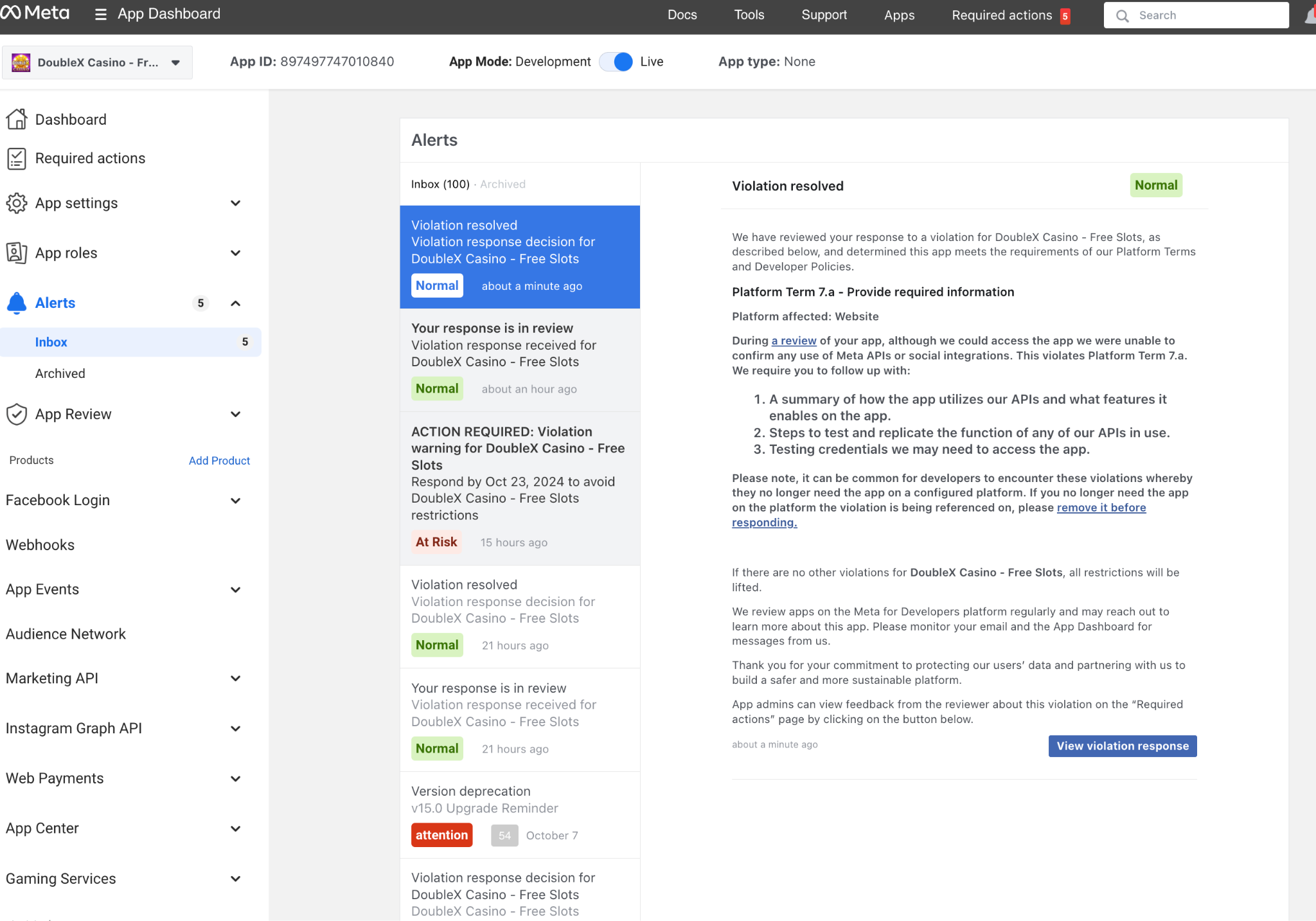The height and width of the screenshot is (921, 1316).
Task: Expand the Facebook Login product section
Action: (x=235, y=500)
